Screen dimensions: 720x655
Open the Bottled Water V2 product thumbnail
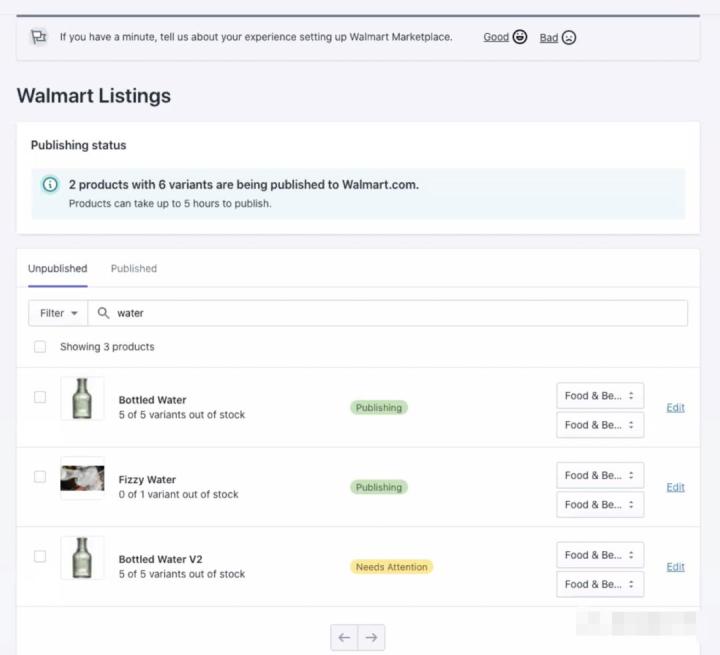(82, 558)
